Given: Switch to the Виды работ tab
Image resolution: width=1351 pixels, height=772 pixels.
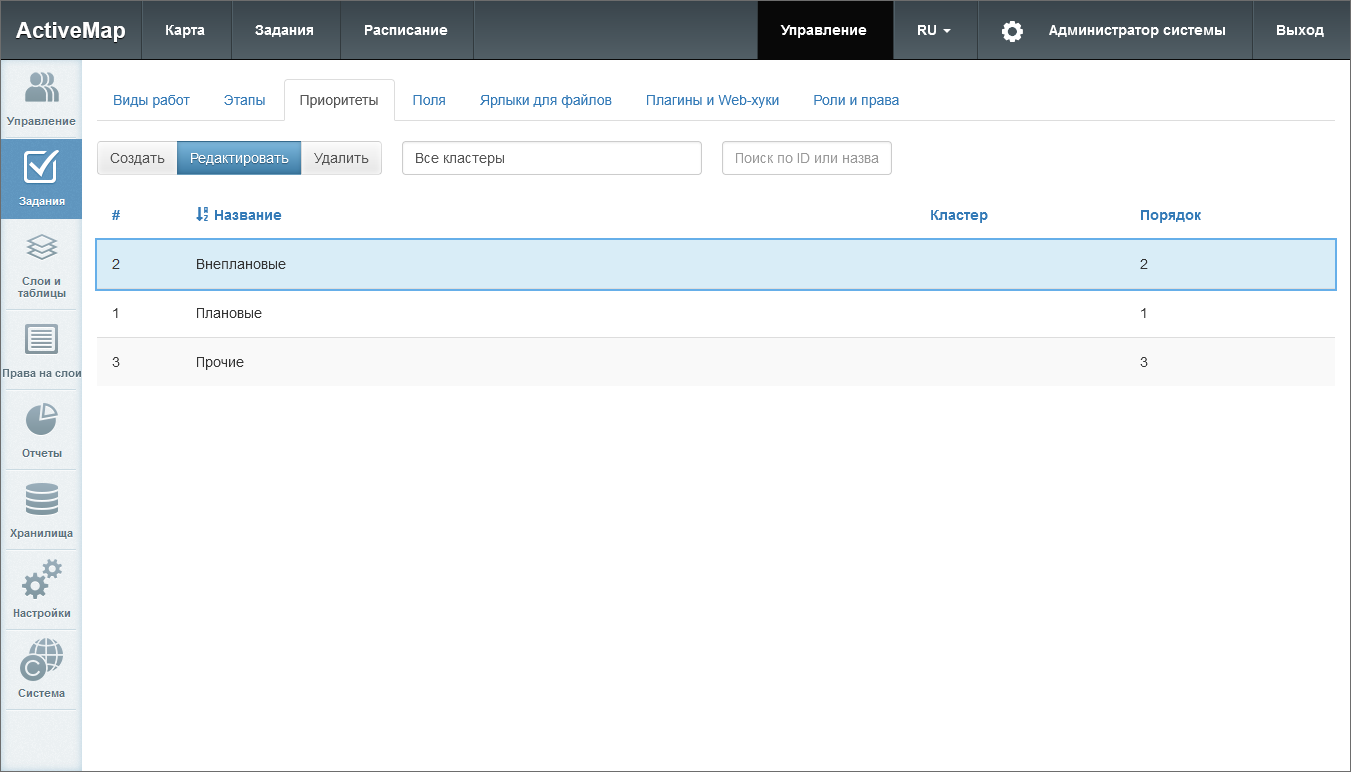Looking at the screenshot, I should point(151,100).
